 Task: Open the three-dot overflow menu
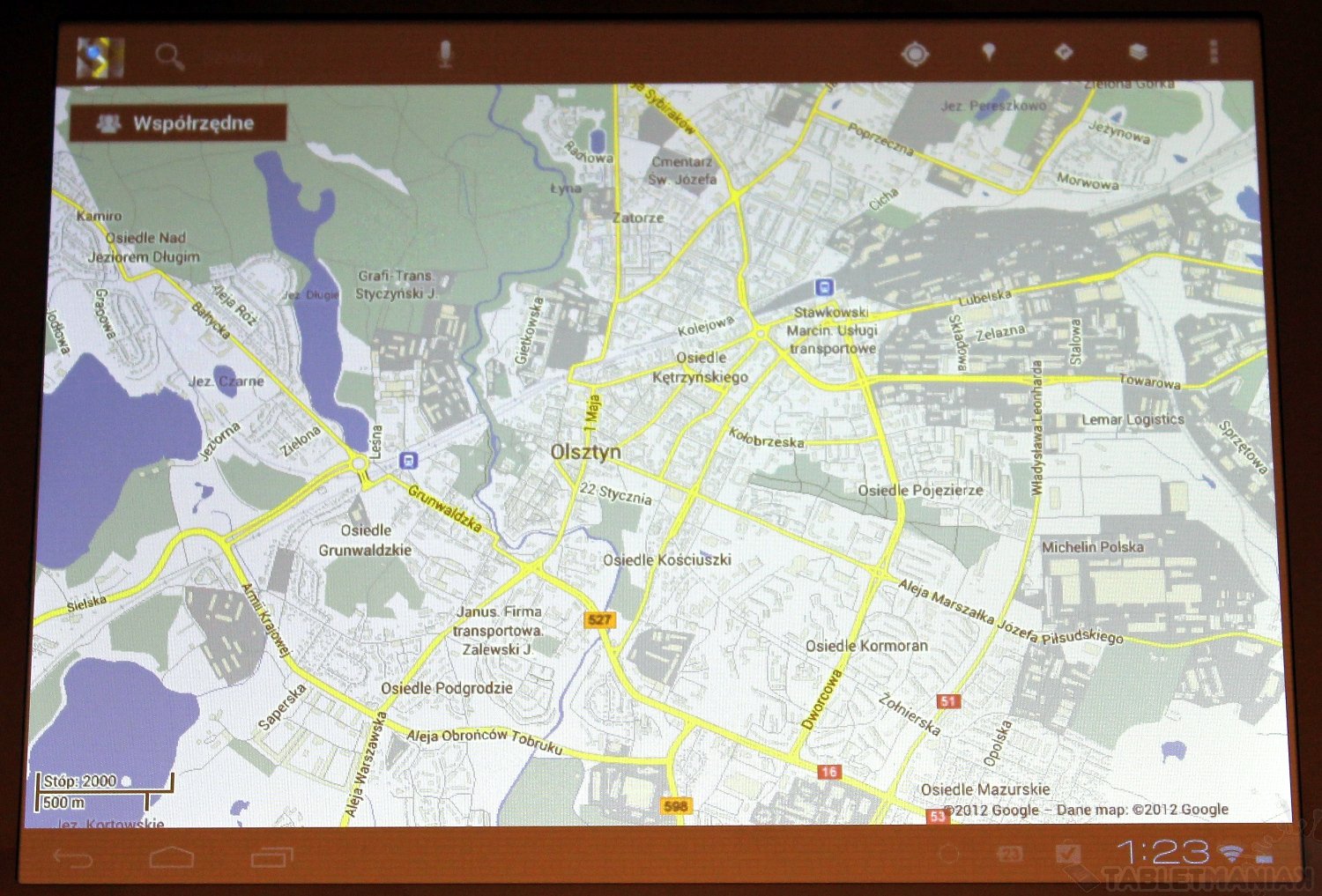click(1214, 52)
